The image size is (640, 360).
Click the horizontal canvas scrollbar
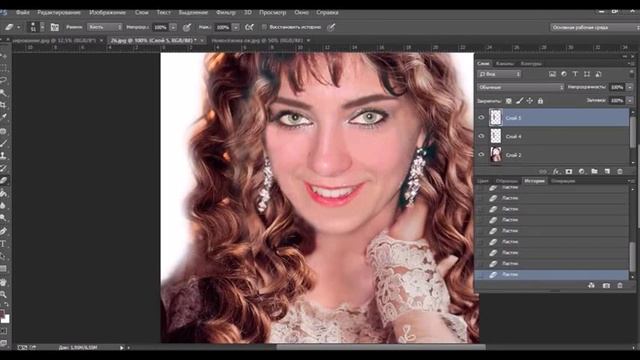[381, 347]
